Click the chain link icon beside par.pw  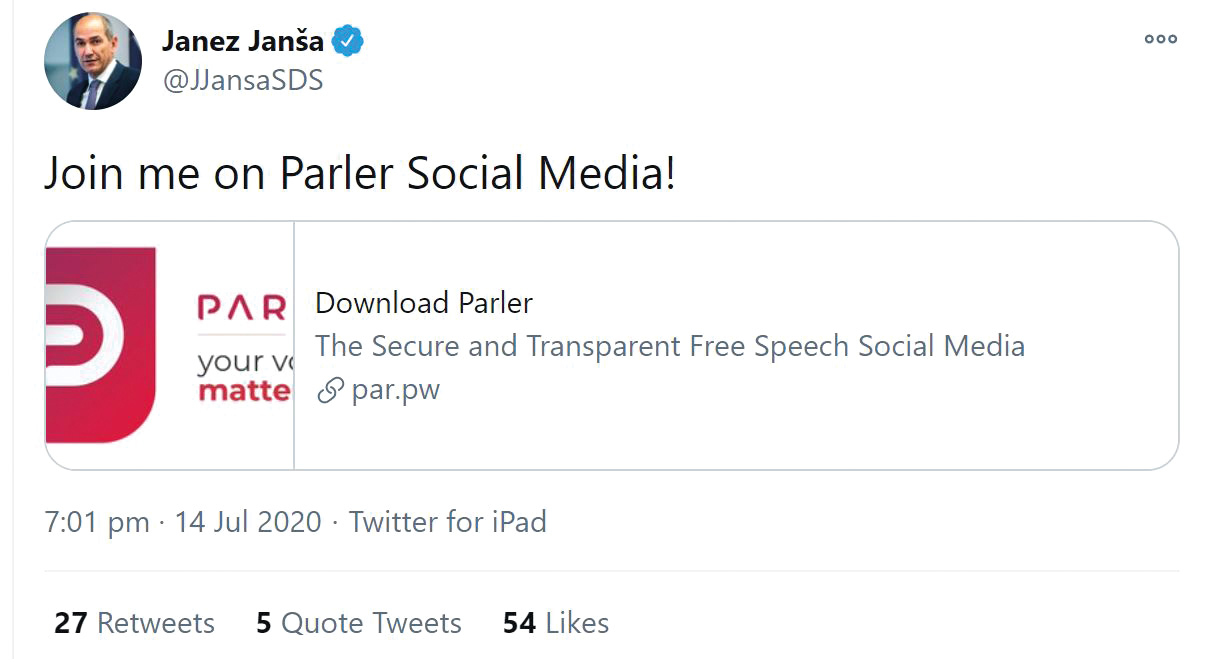click(x=330, y=391)
